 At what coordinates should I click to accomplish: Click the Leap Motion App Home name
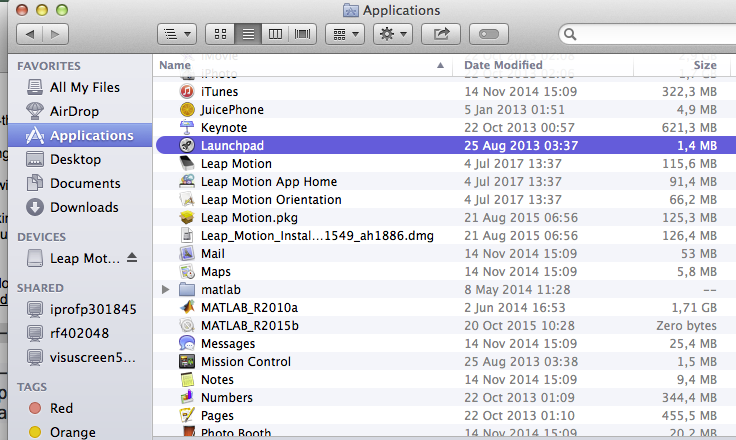tap(269, 182)
